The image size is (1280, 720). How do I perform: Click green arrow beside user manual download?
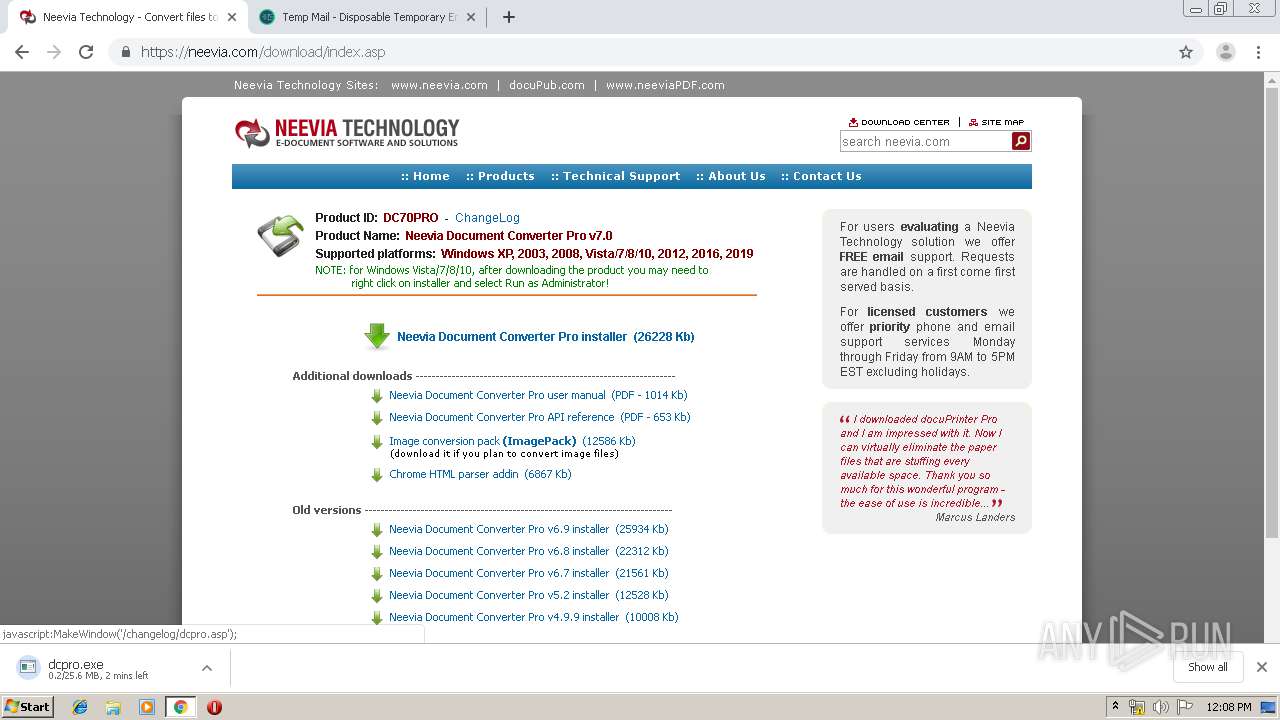click(x=377, y=396)
